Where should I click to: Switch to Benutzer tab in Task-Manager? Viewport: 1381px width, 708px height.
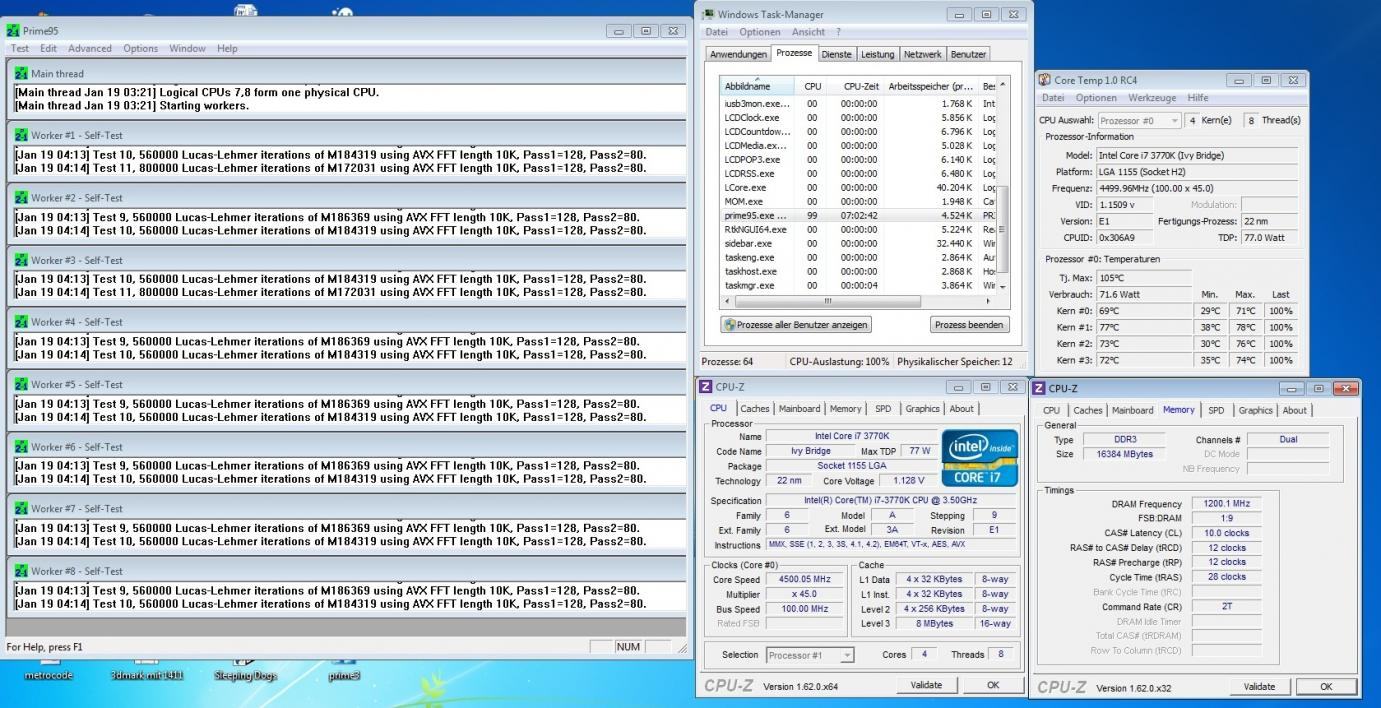(x=968, y=54)
